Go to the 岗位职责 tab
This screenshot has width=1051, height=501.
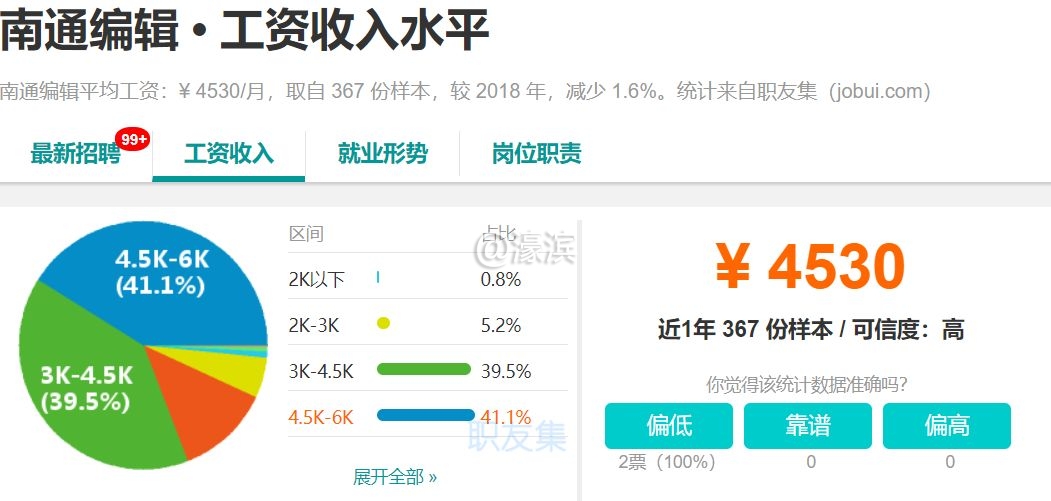click(x=536, y=154)
